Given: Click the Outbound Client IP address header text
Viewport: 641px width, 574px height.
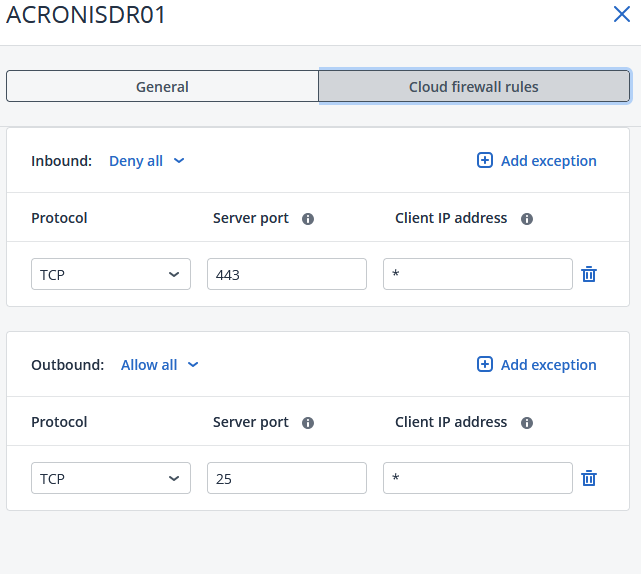Looking at the screenshot, I should tap(451, 422).
